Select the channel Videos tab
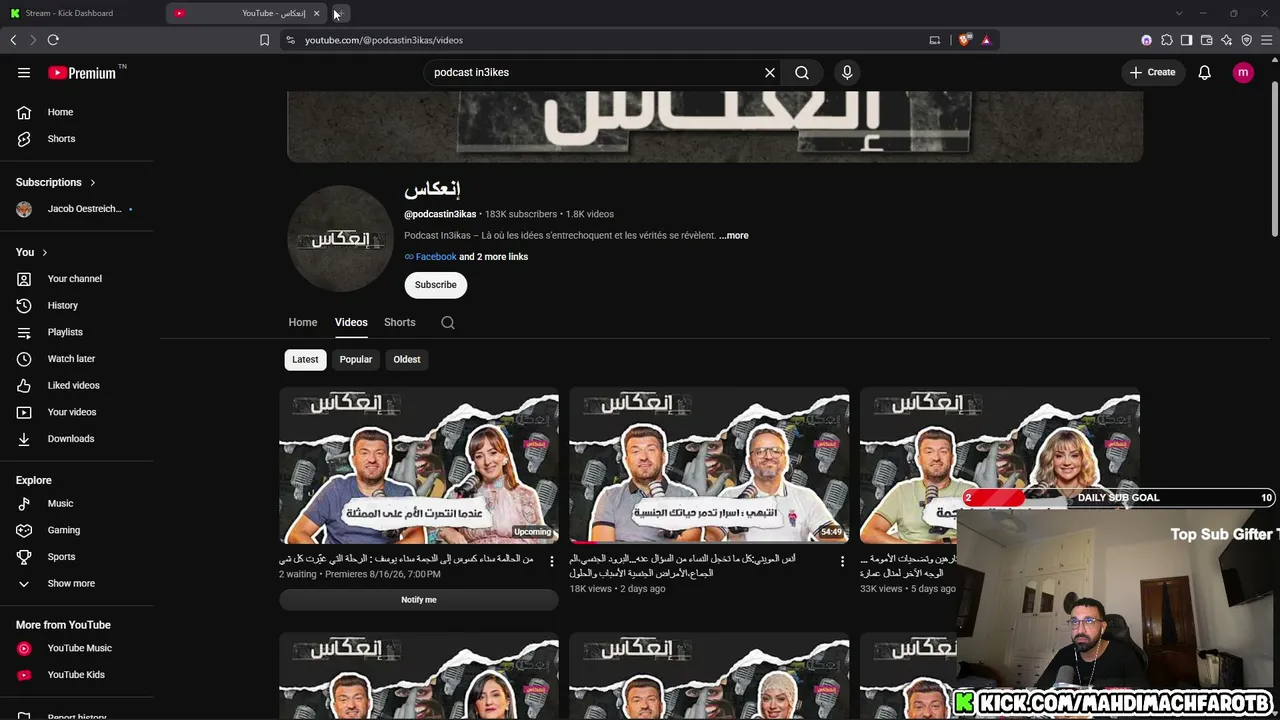 click(351, 322)
